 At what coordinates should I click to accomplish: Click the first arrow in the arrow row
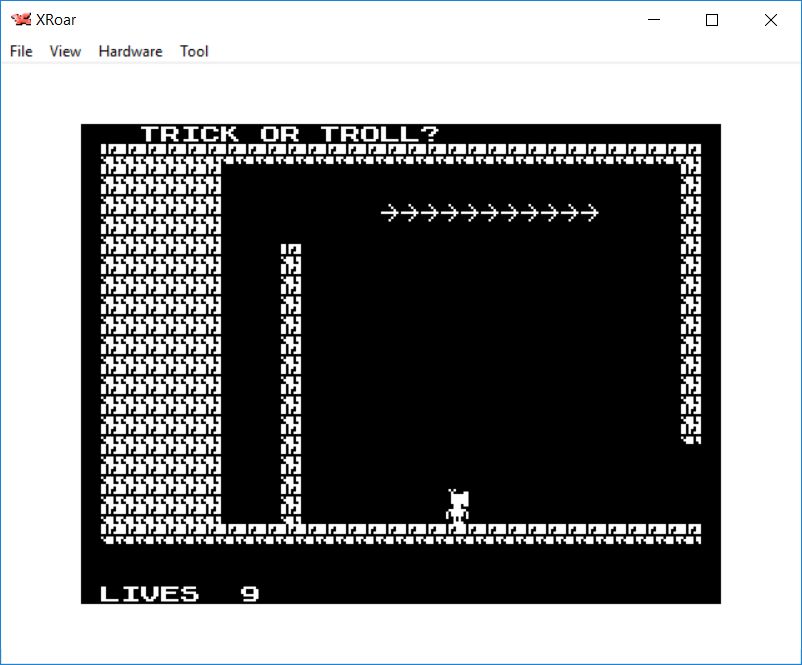click(390, 213)
